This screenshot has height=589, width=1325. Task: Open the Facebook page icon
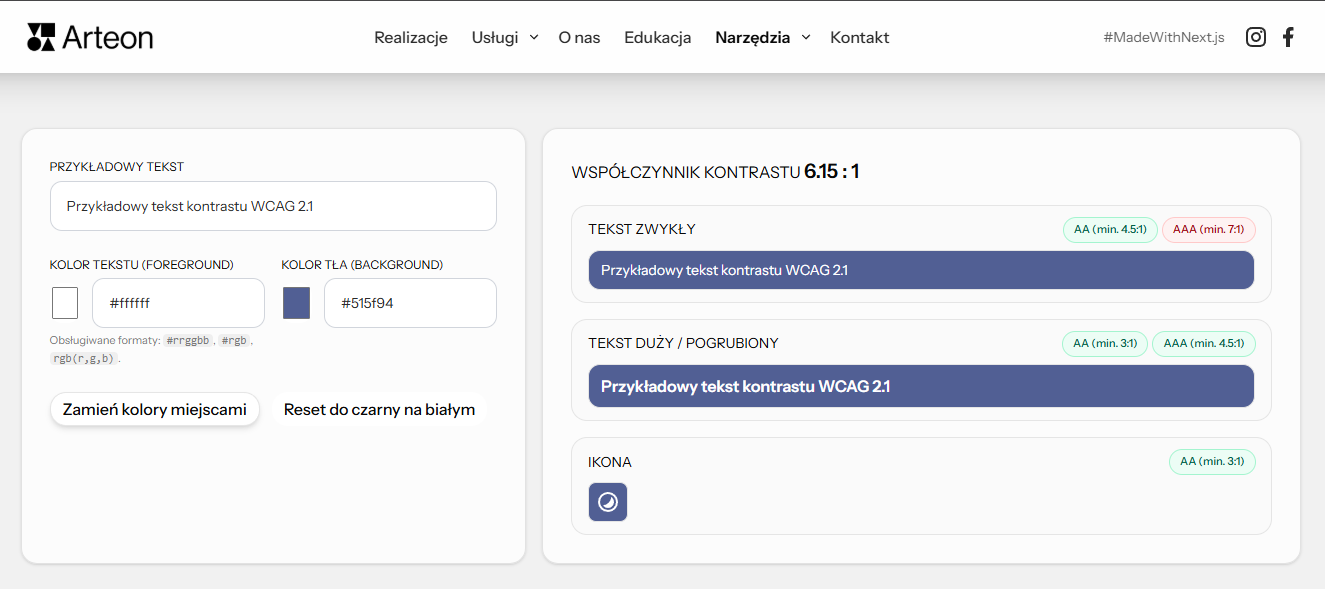1289,36
